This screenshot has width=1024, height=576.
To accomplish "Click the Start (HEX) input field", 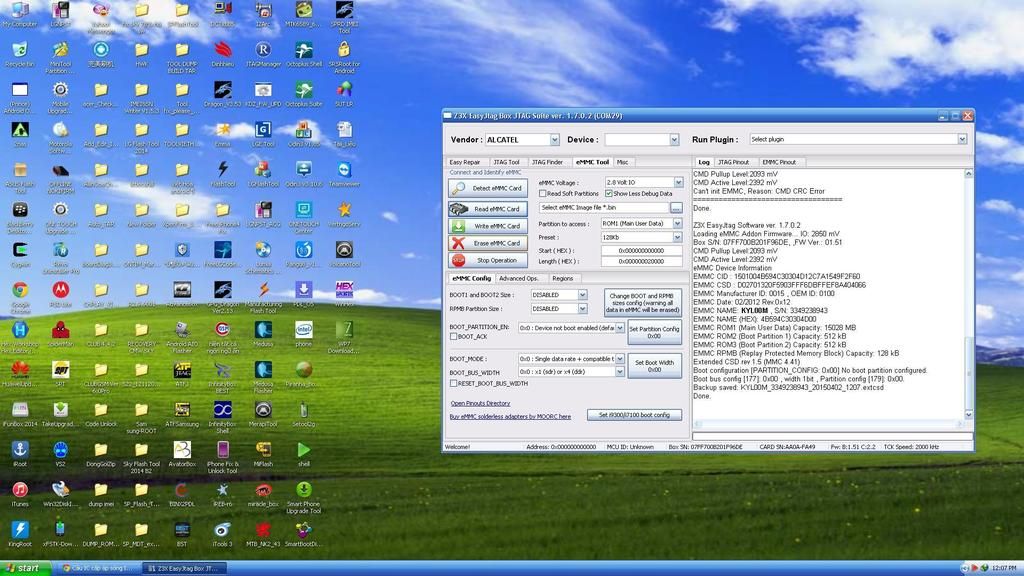I will [x=641, y=251].
